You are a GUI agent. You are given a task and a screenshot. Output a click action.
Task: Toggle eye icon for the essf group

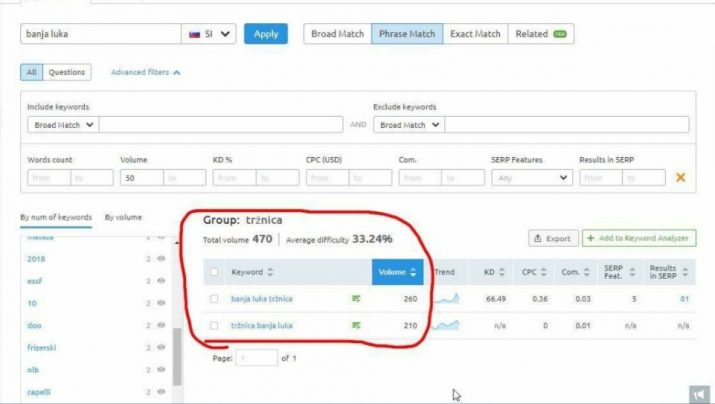(163, 281)
